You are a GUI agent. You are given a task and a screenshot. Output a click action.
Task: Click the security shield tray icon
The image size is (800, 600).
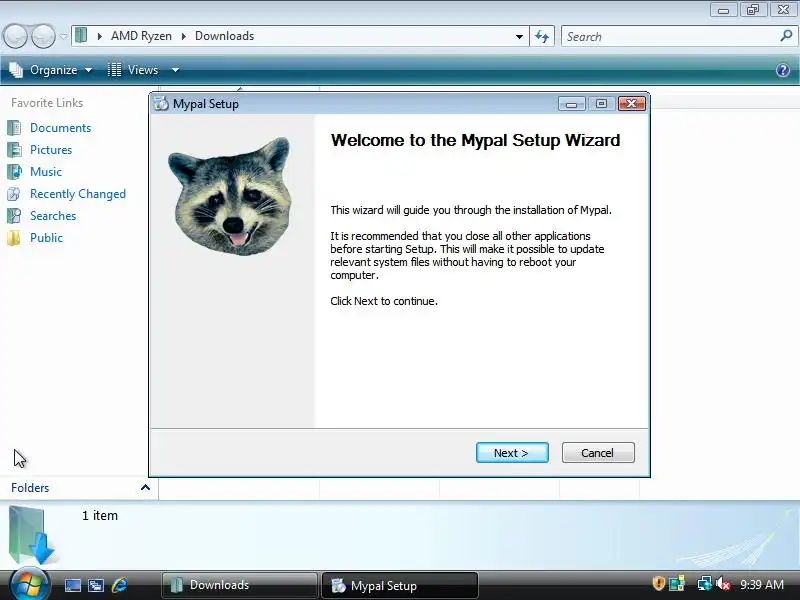coord(658,583)
